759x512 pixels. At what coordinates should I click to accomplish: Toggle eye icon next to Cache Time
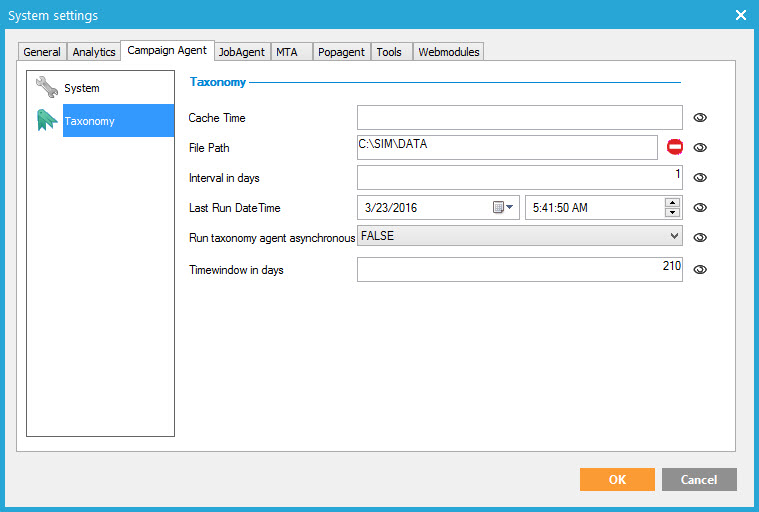(x=700, y=118)
